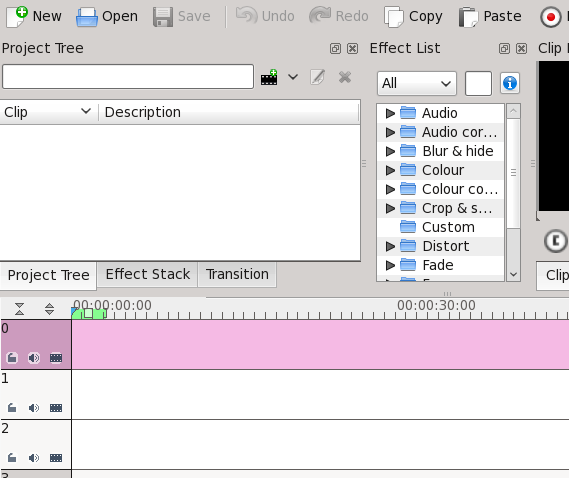Switch to the Effect Stack tab
Screen dimensions: 569x478
tap(147, 274)
